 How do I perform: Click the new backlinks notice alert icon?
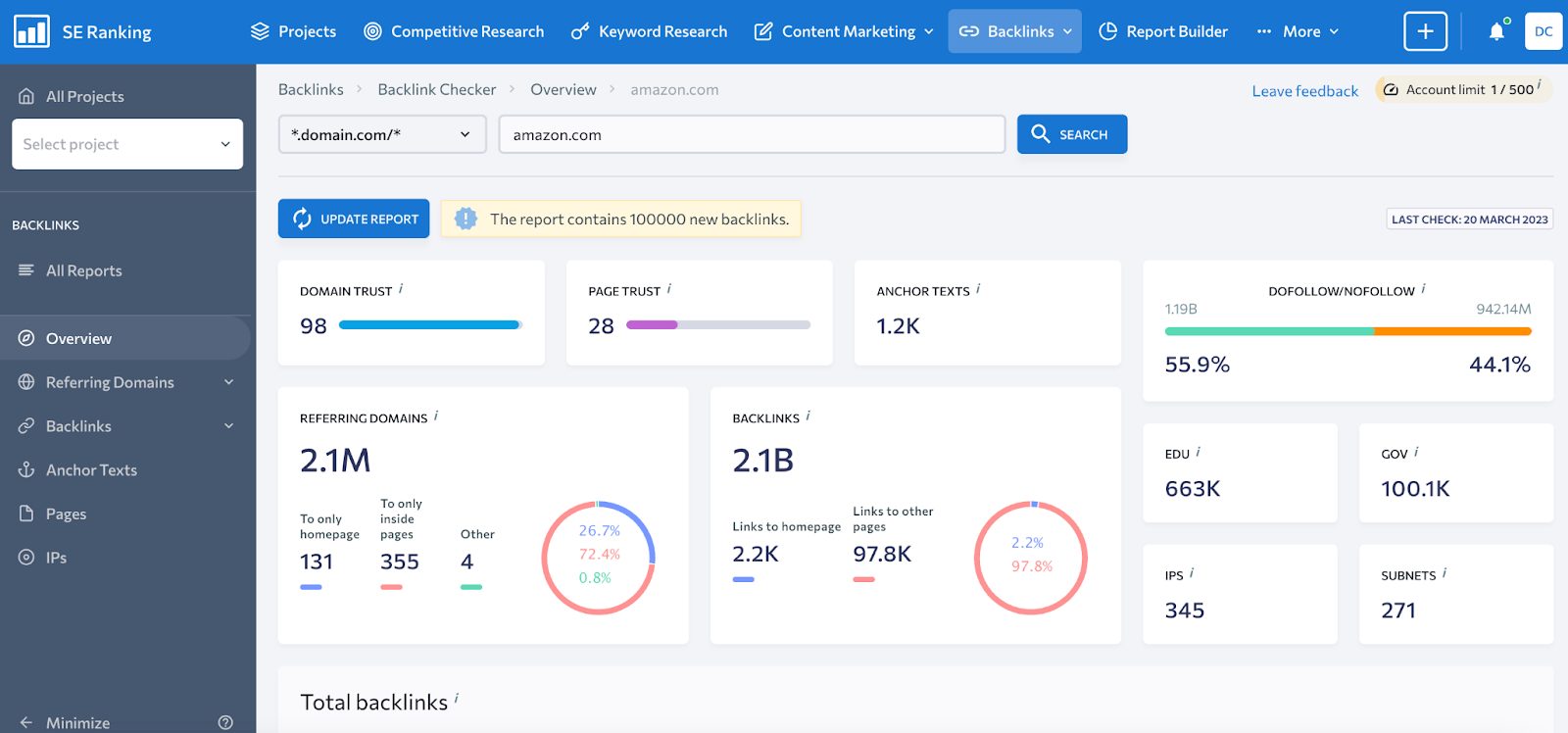pyautogui.click(x=465, y=219)
